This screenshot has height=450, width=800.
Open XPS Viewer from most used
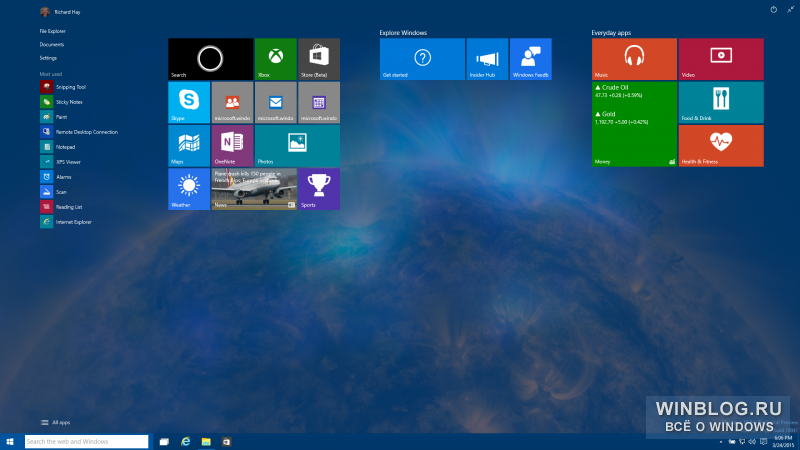coord(61,162)
